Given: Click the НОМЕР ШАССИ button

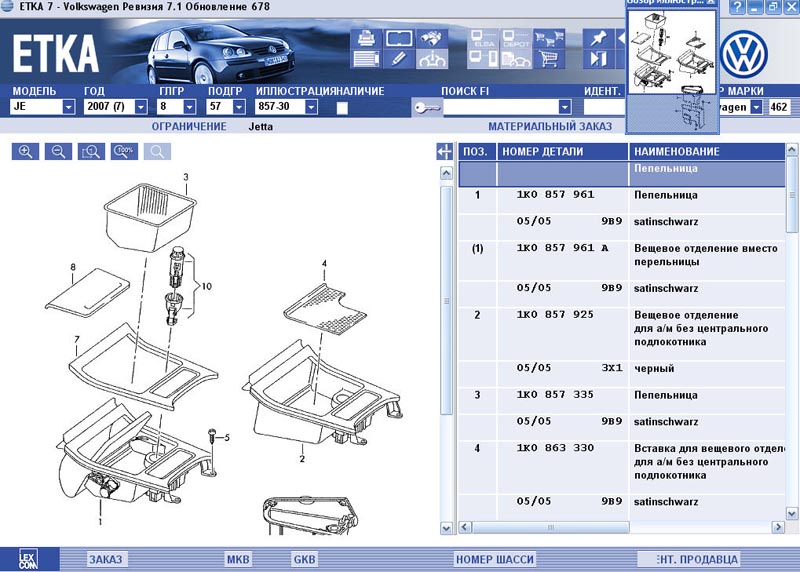Looking at the screenshot, I should coord(495,559).
